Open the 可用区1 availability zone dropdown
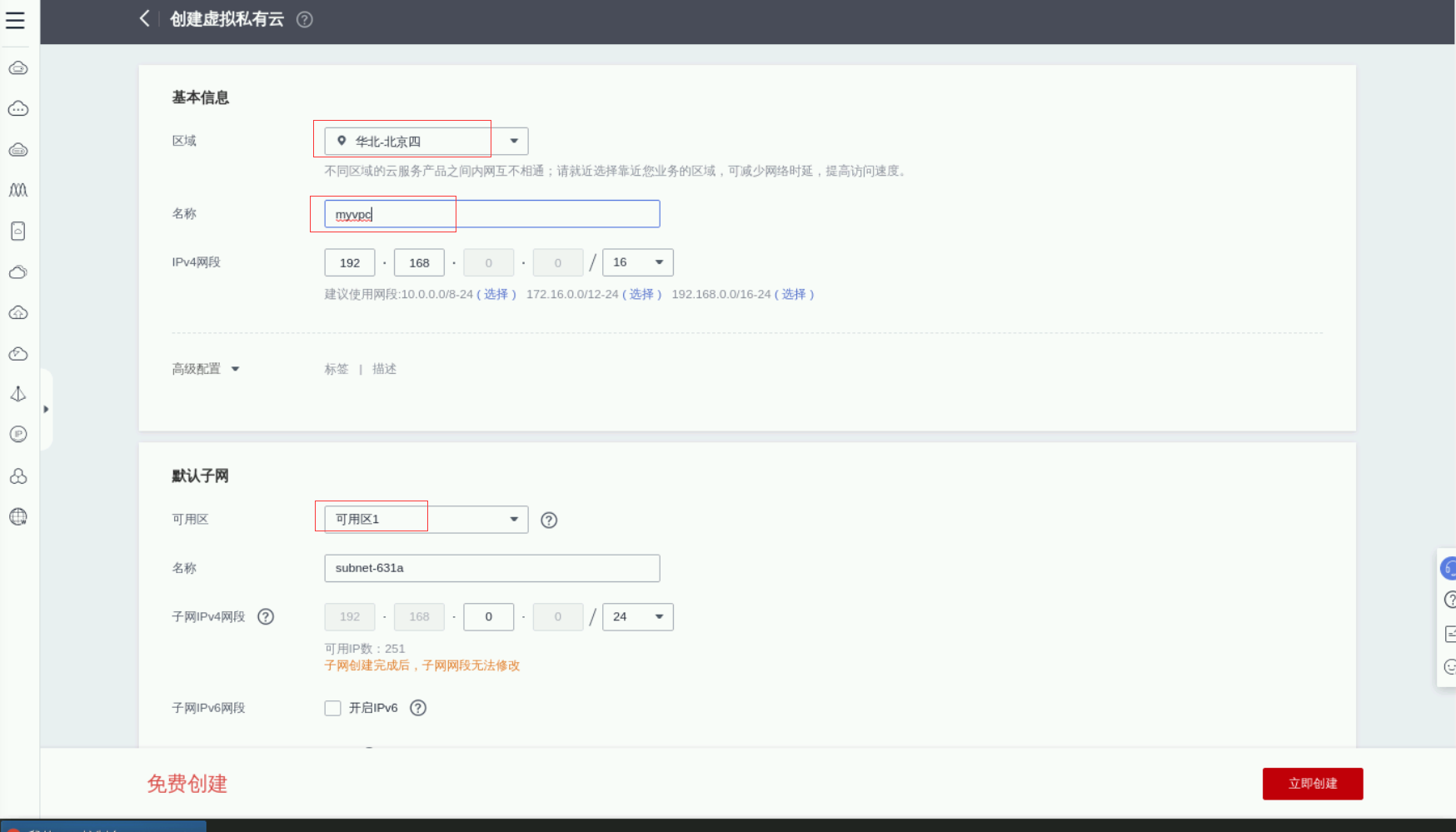Screen dimensions: 1456x832 426,519
